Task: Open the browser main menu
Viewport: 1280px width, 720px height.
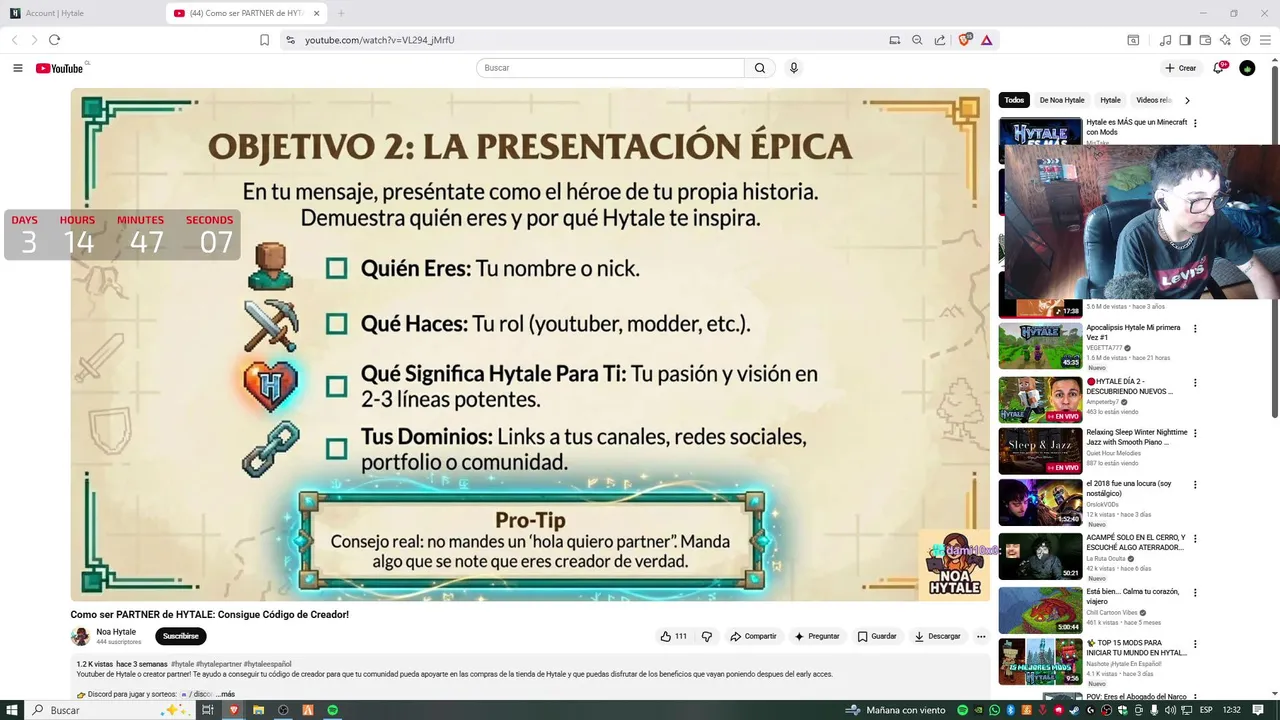Action: pyautogui.click(x=1265, y=40)
